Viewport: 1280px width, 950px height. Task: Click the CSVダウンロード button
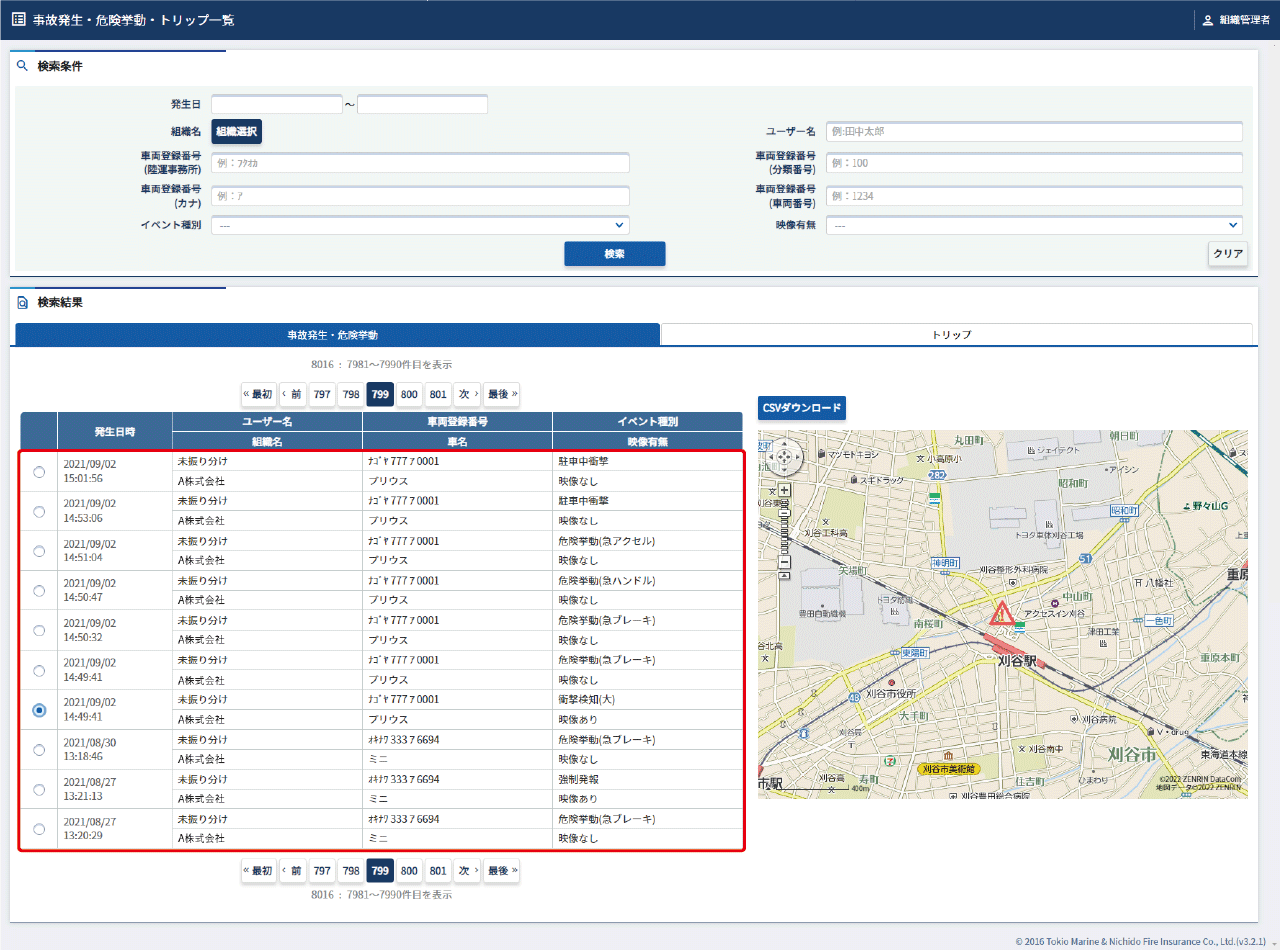pos(801,408)
